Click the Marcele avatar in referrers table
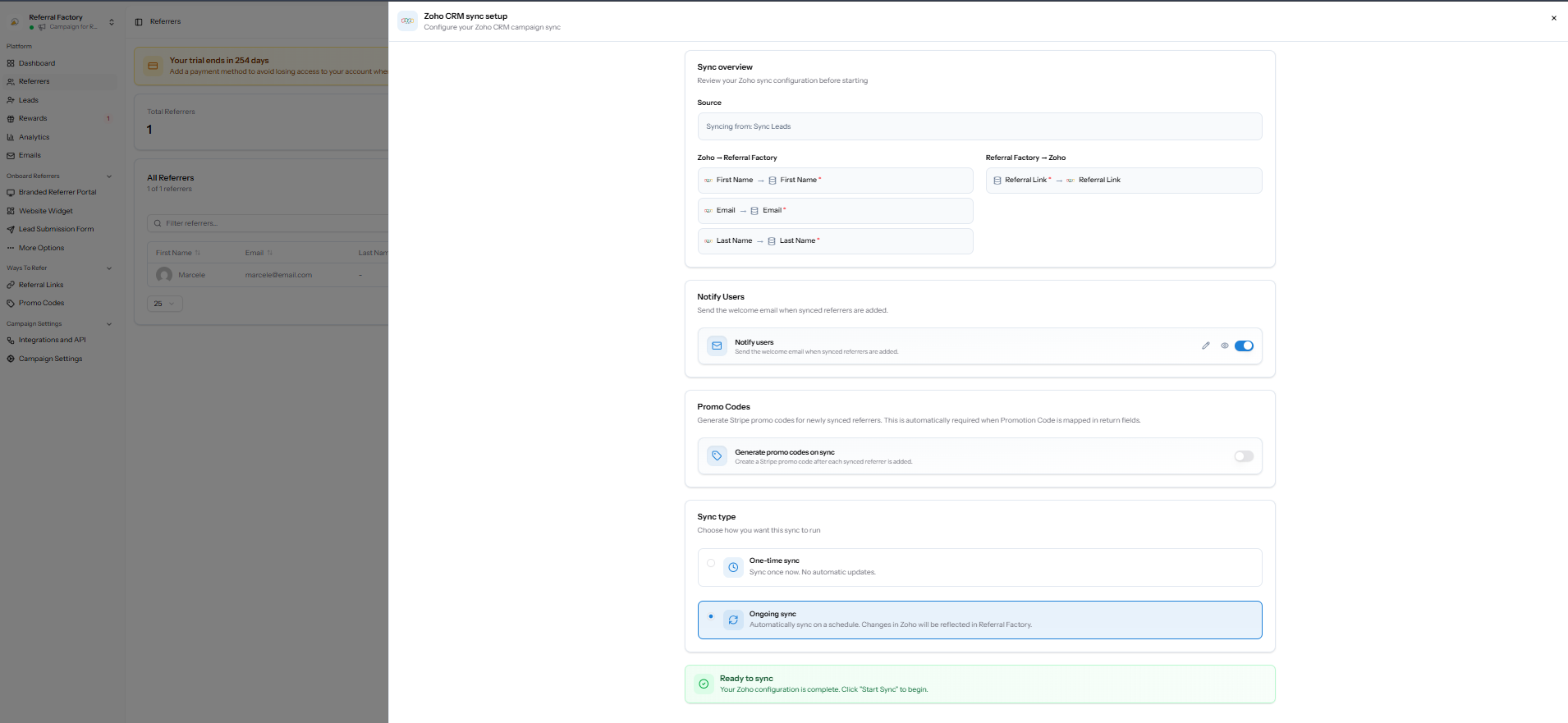This screenshot has width=1568, height=723. pos(164,275)
